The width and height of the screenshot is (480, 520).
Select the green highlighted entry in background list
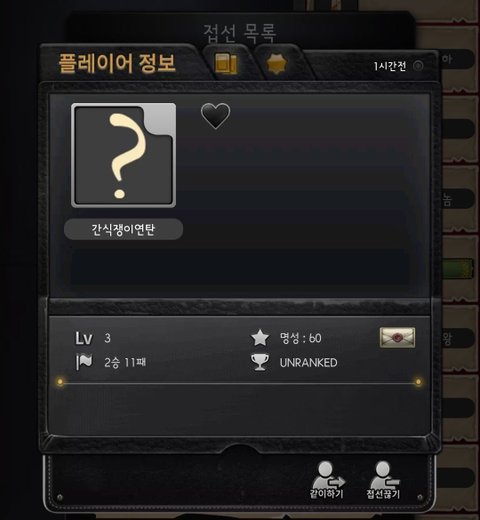(x=458, y=269)
